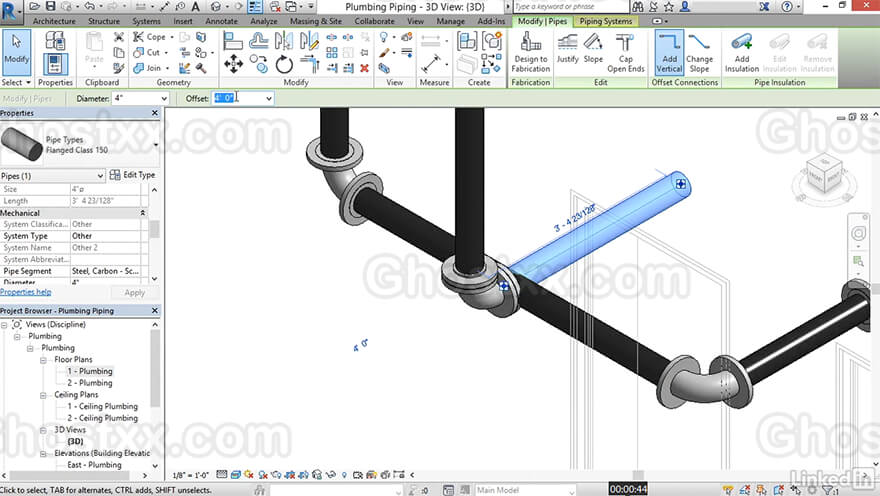Open the Pipe Types type selector dropdown
This screenshot has height=496, width=880.
pyautogui.click(x=155, y=145)
